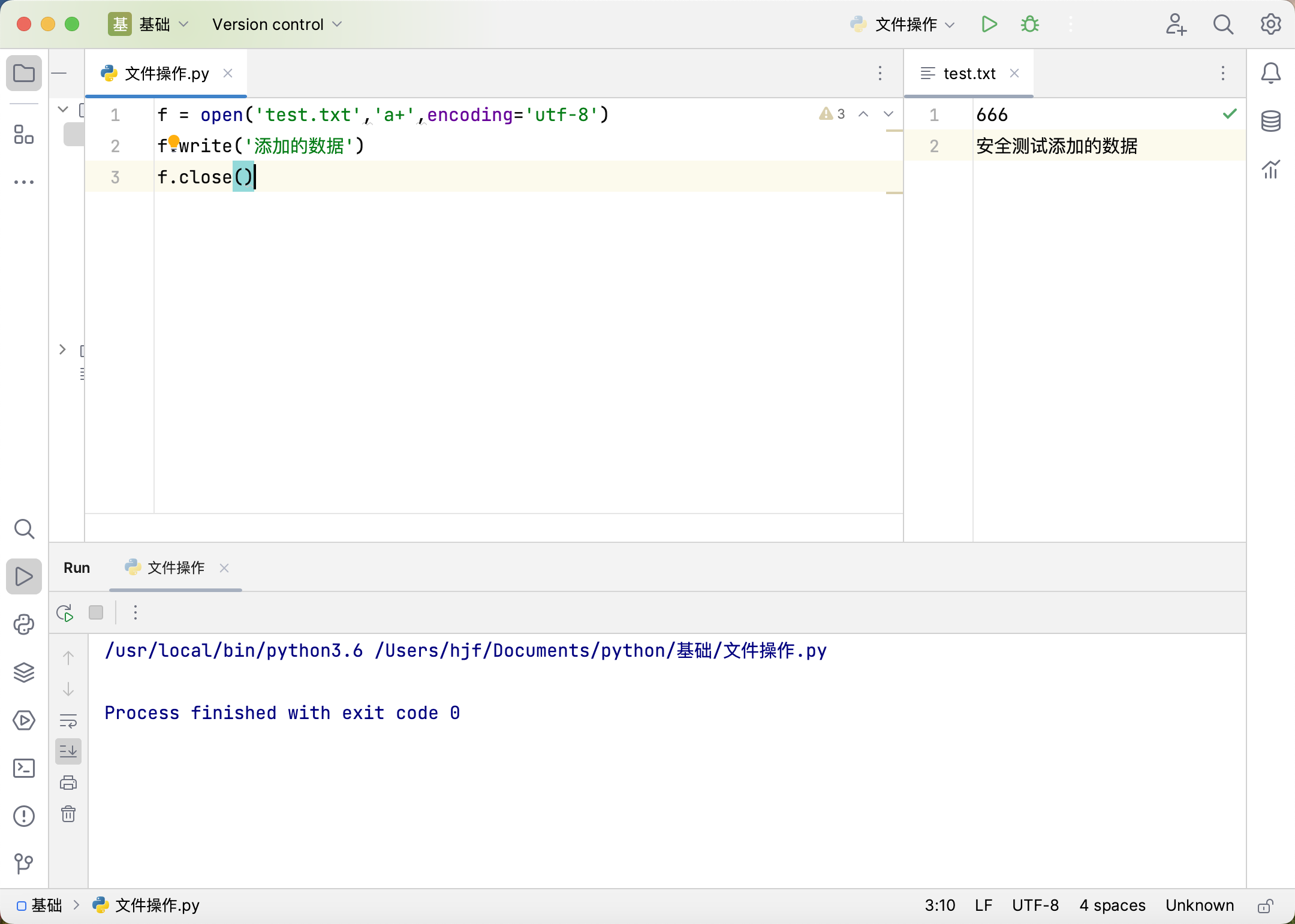
Task: Expand the collapsed project tree node
Action: pos(62,349)
